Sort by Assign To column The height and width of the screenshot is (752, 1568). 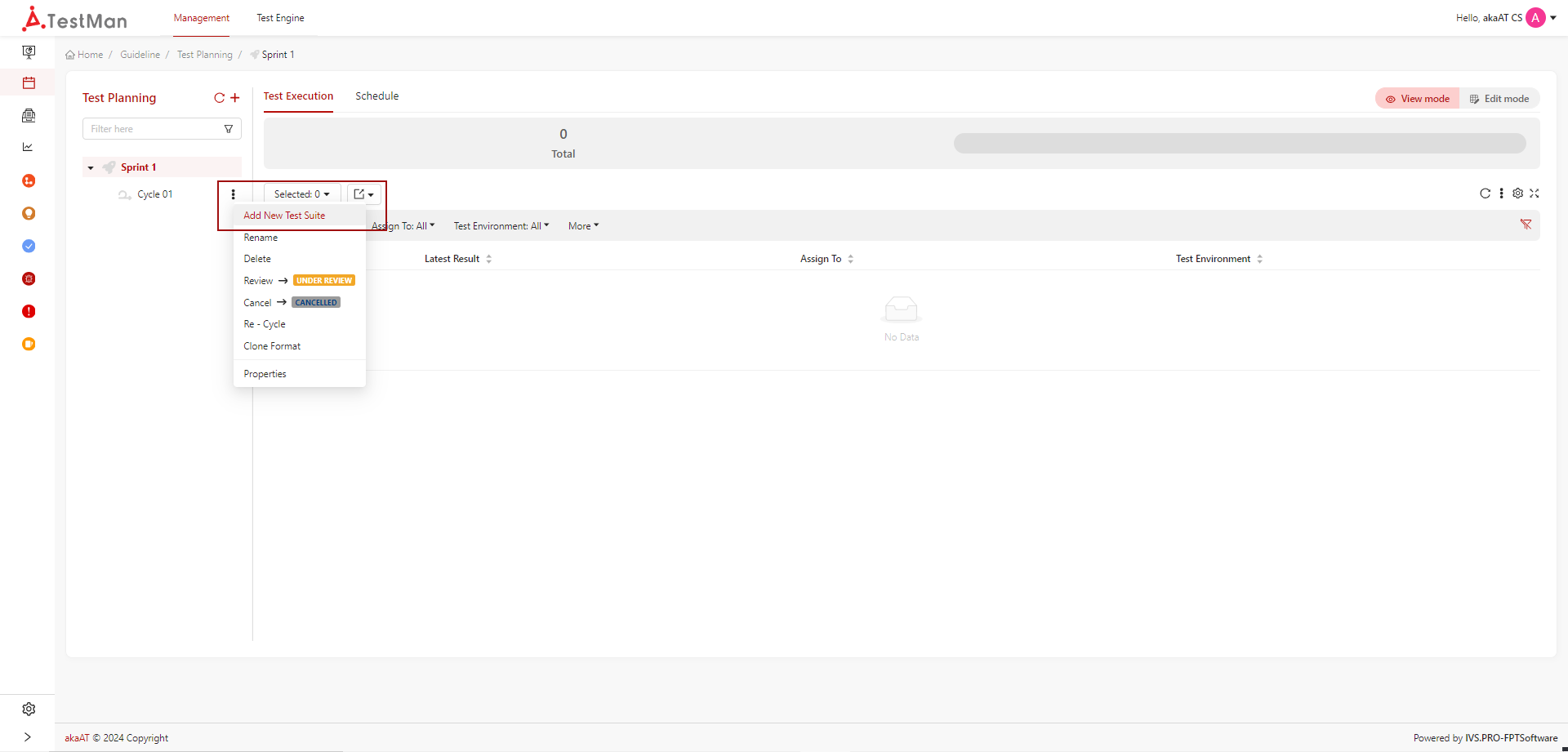tap(826, 259)
